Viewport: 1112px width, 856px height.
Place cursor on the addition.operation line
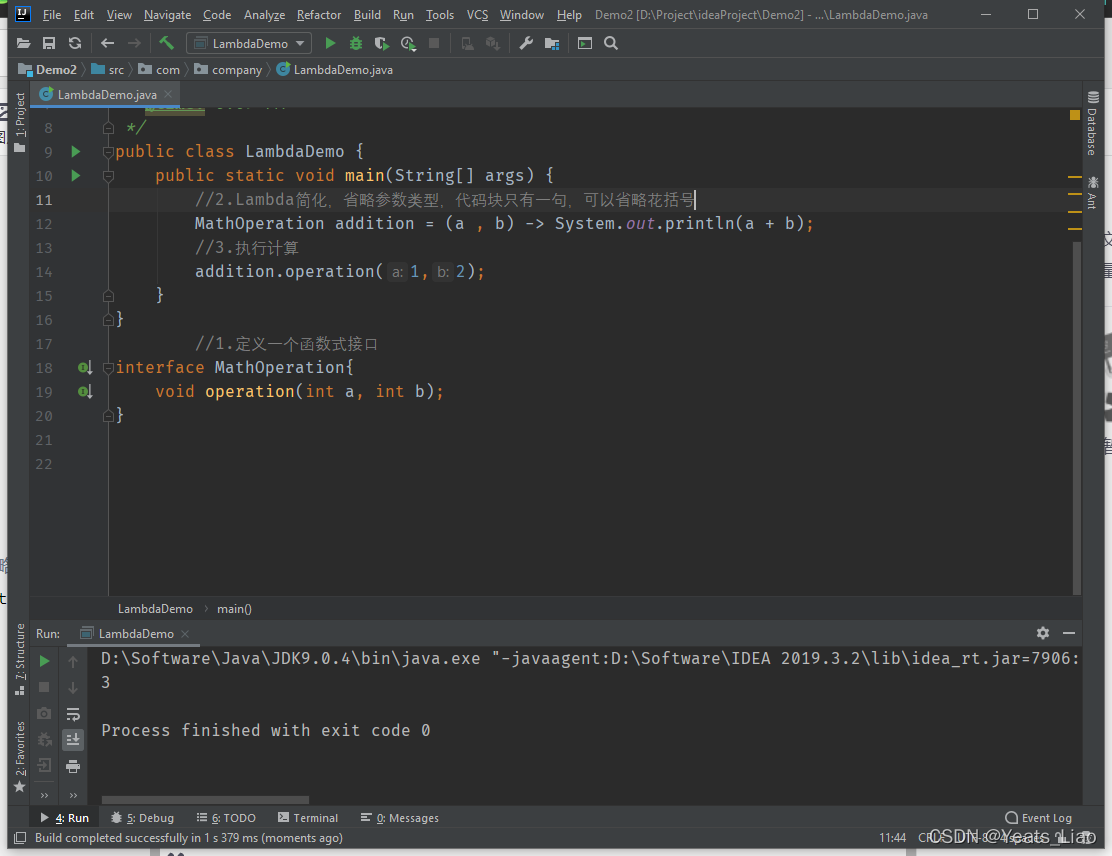click(340, 272)
